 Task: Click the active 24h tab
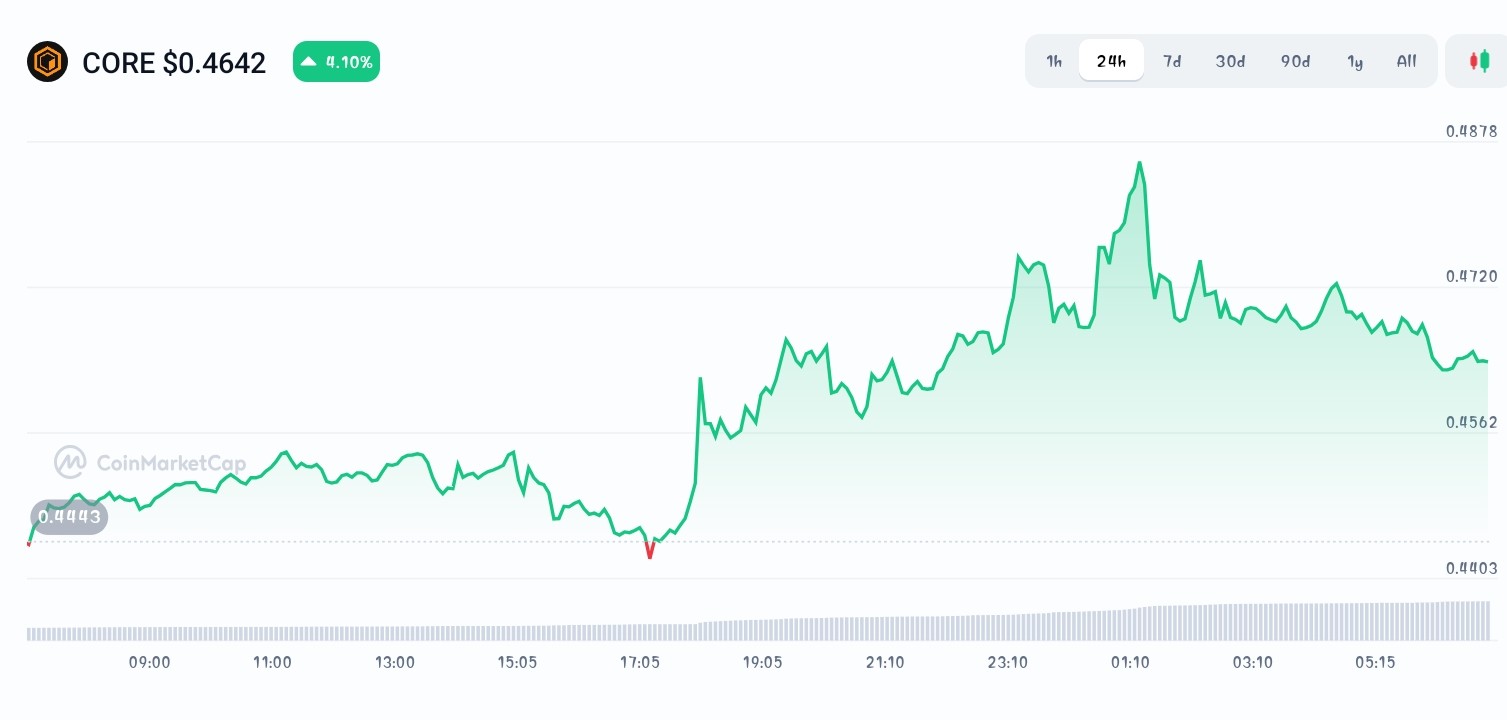(x=1111, y=60)
